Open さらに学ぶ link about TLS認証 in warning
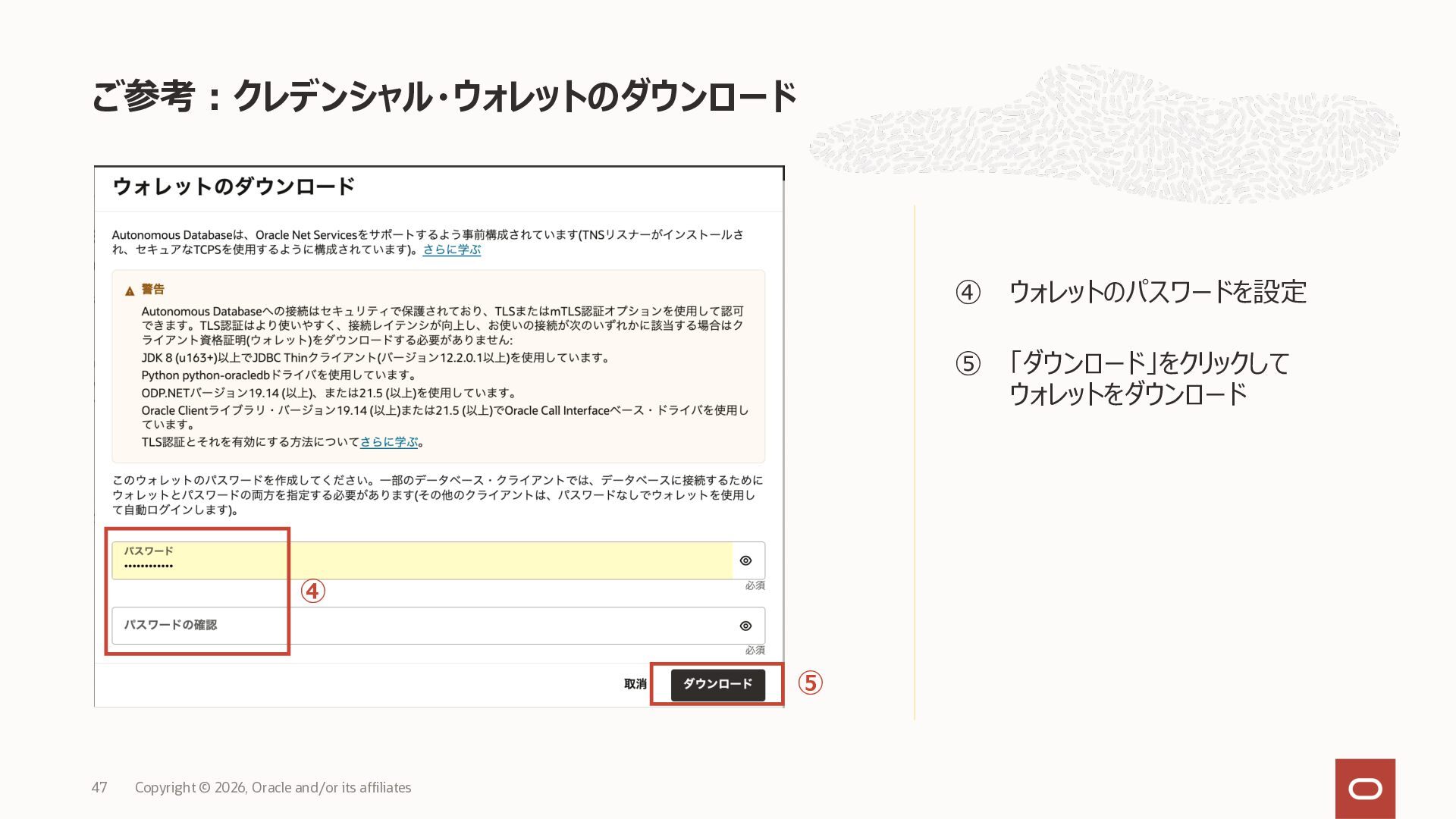This screenshot has height=819, width=1456. [389, 442]
